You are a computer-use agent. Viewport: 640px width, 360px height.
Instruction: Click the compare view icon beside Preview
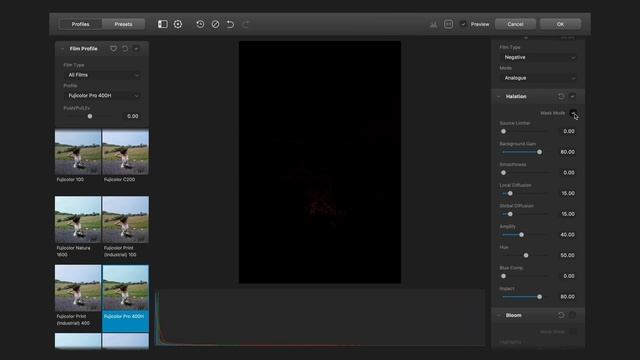pos(448,24)
